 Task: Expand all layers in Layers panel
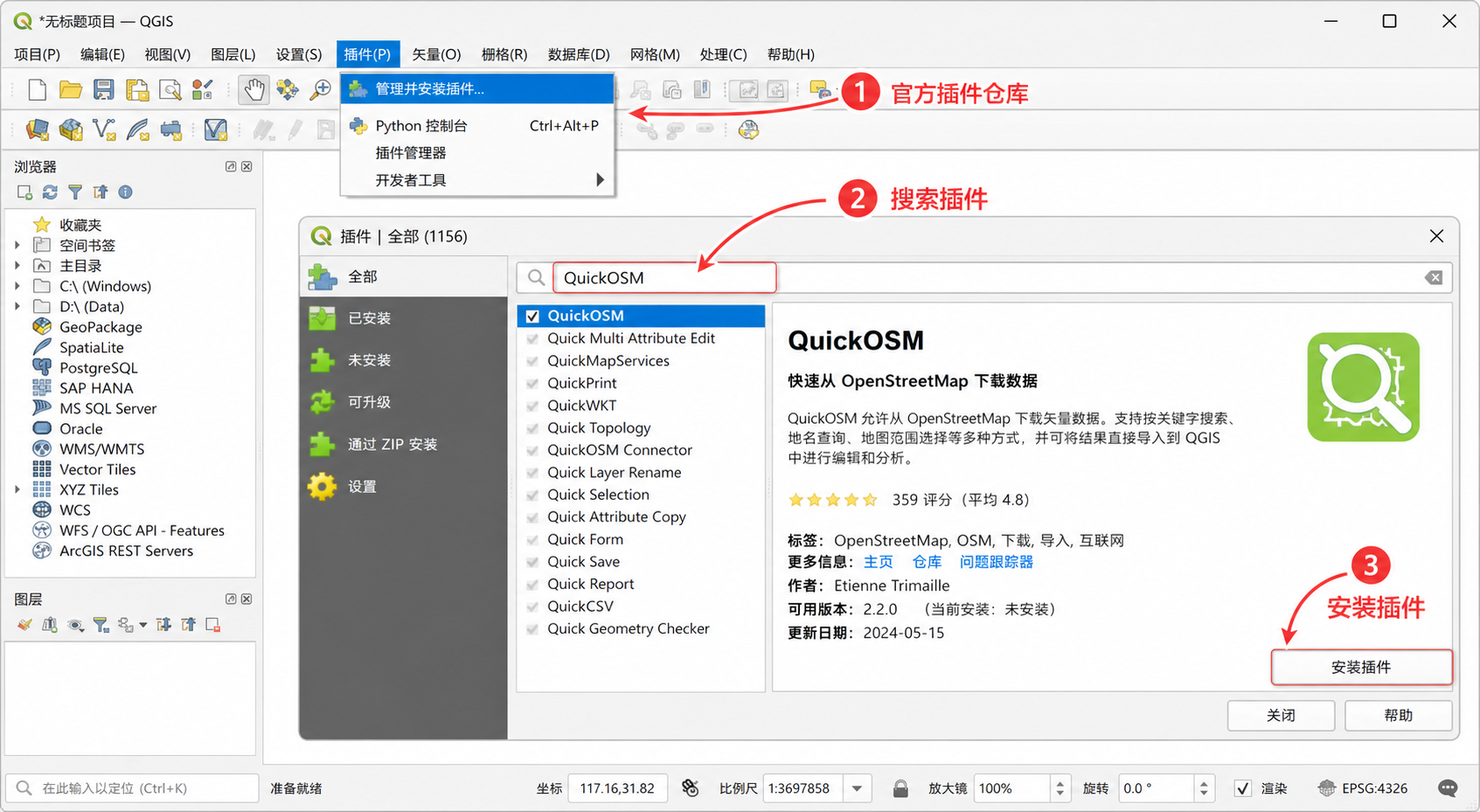point(163,625)
